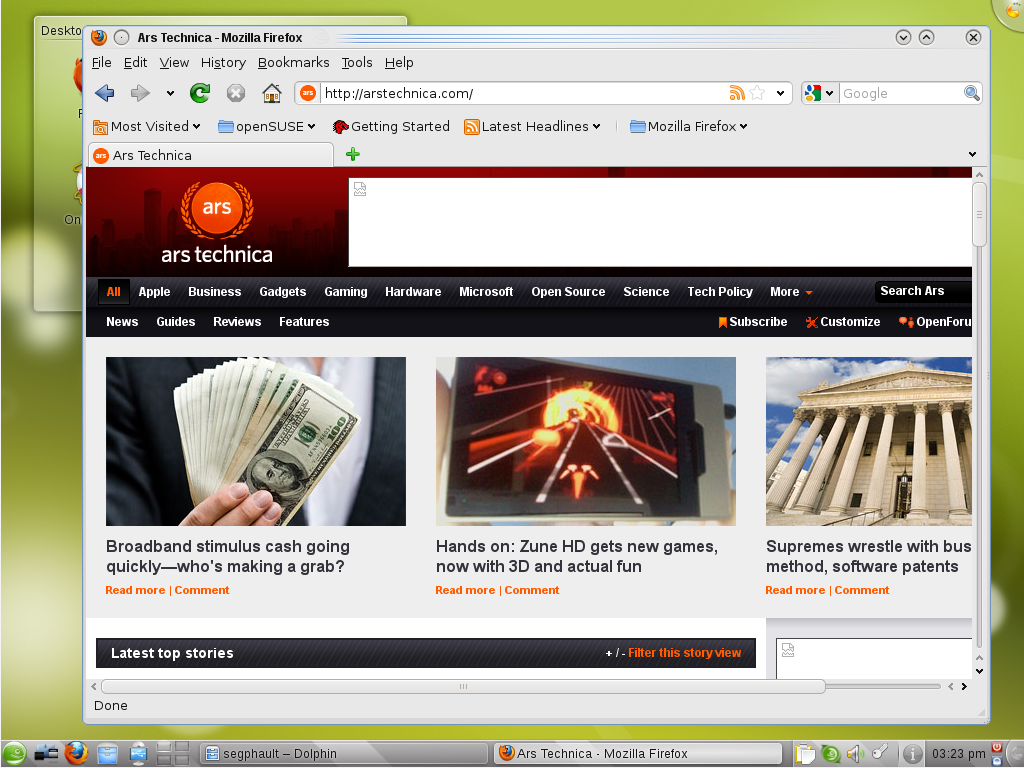1024x768 pixels.
Task: Open the file manager icon in the panel
Action: pyautogui.click(x=107, y=754)
